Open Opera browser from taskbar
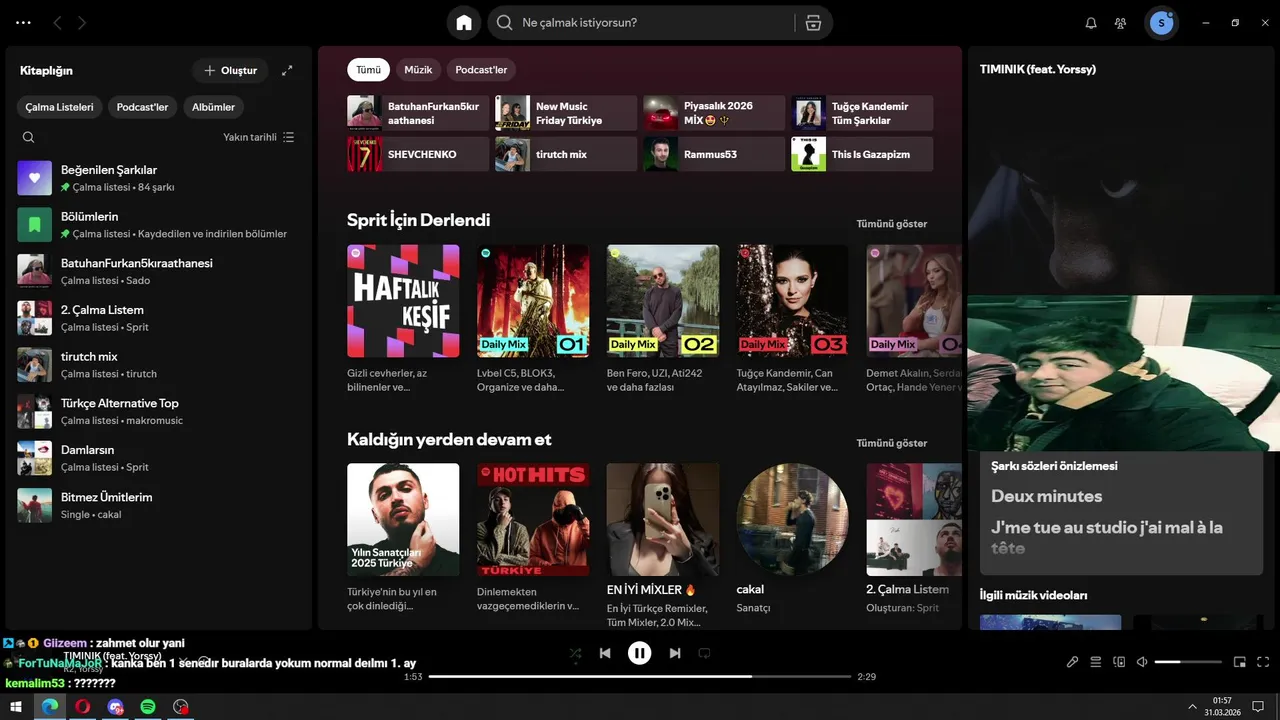Image resolution: width=1280 pixels, height=720 pixels. (82, 706)
